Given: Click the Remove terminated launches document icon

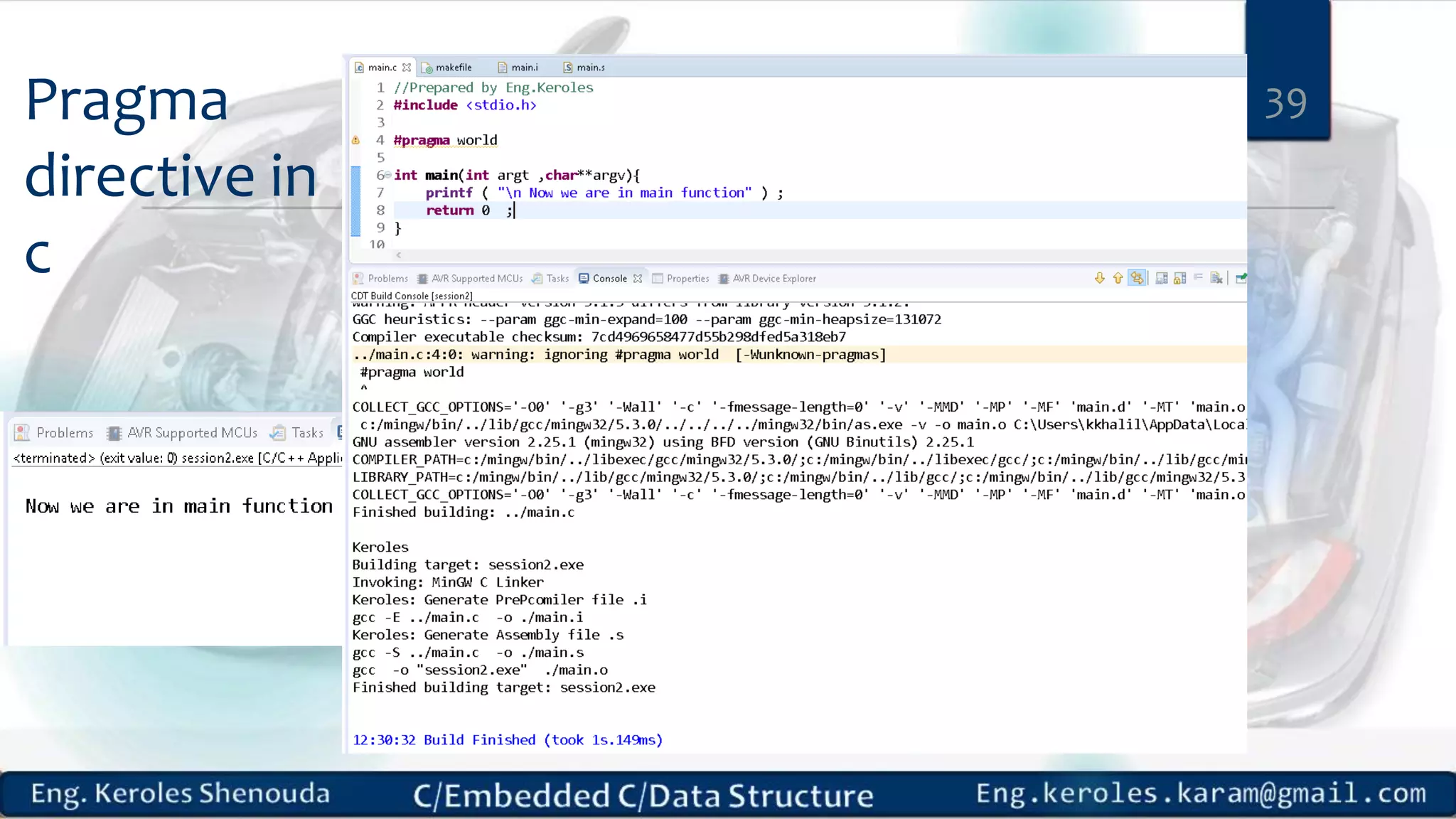Looking at the screenshot, I should (1216, 278).
